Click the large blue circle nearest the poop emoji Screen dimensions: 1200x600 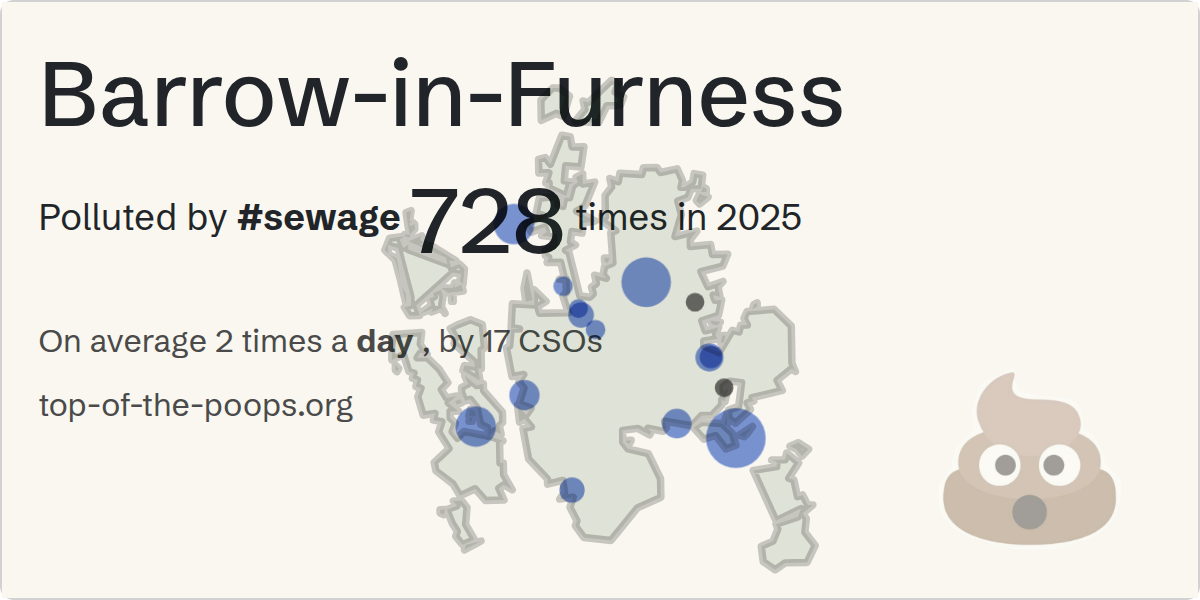(x=735, y=438)
